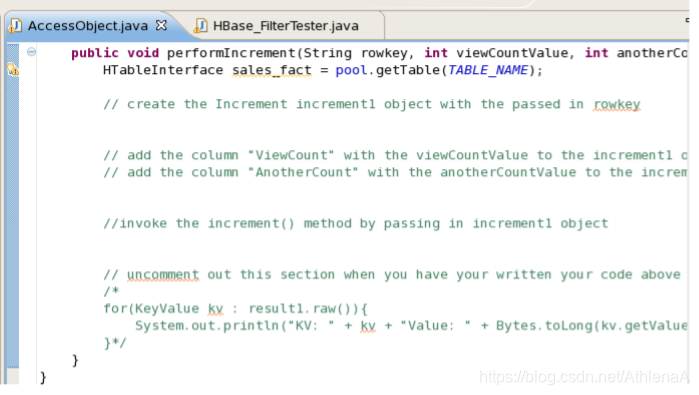Click the '//invoke the increment() method' comment
This screenshot has height=395, width=699.
[356, 223]
